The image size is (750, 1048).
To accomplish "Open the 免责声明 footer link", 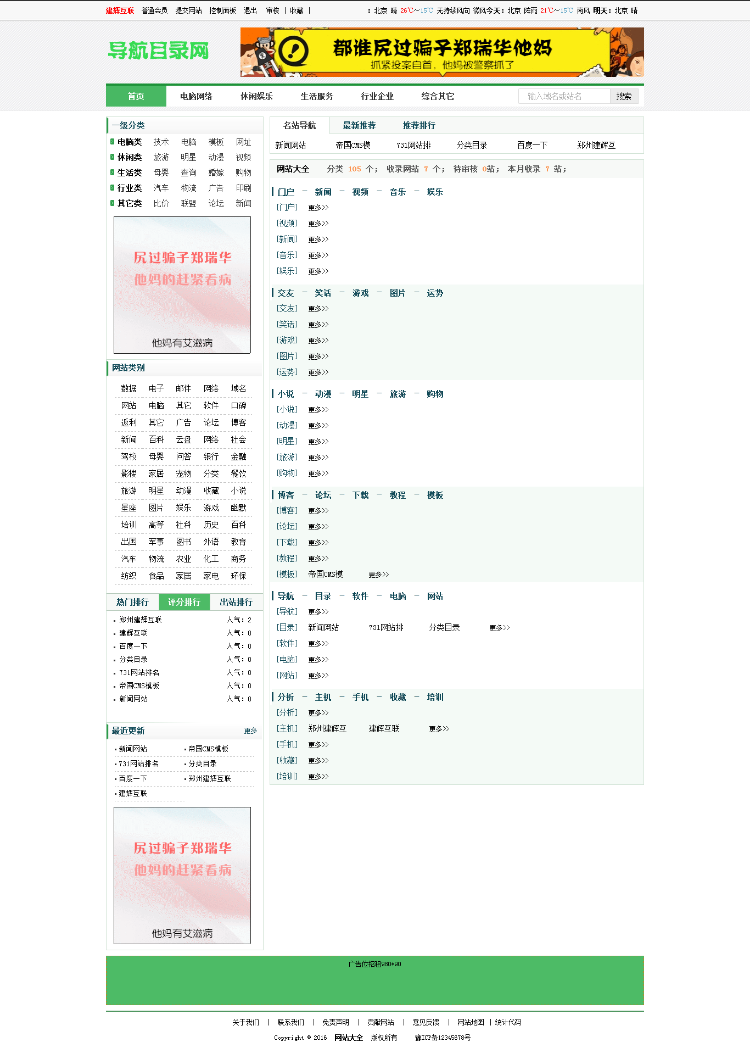I will pos(336,1023).
